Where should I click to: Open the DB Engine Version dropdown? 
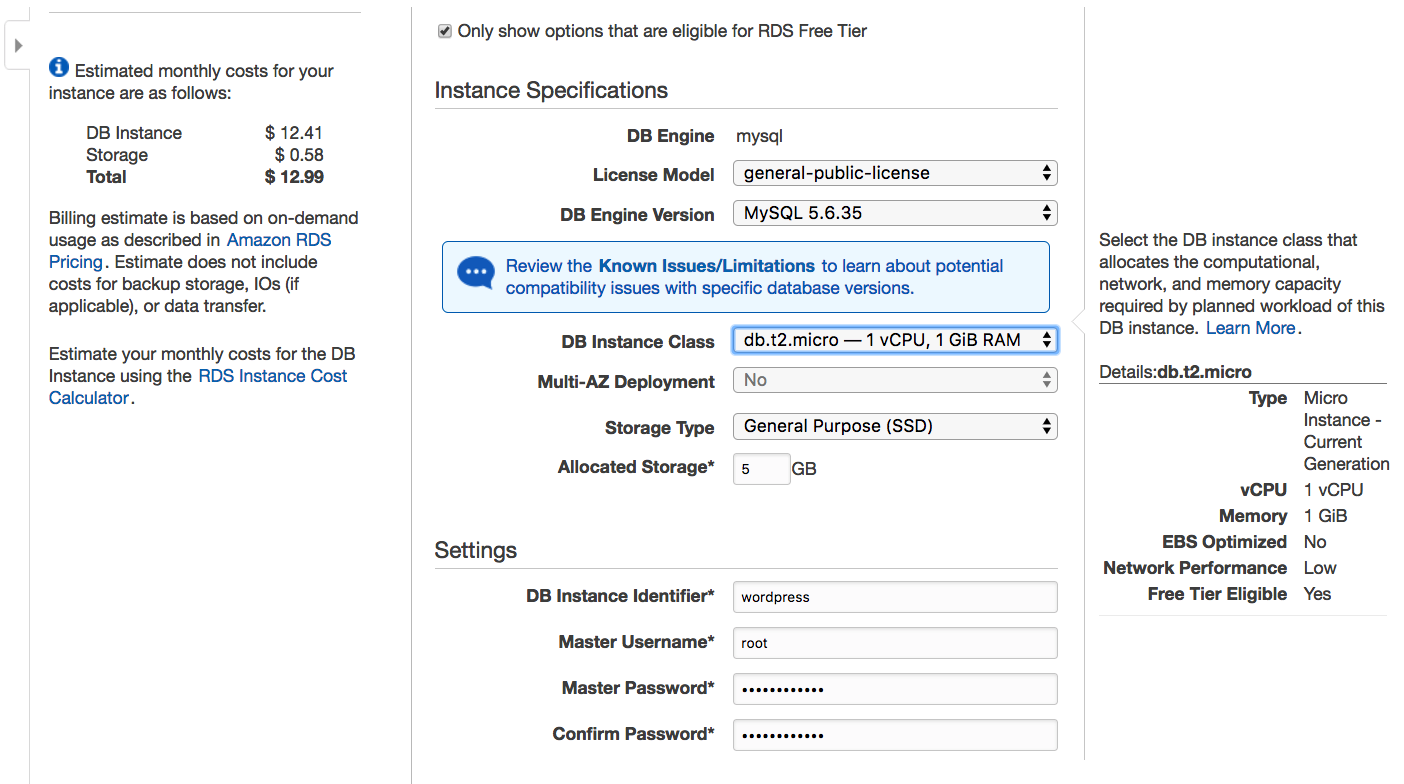point(895,213)
